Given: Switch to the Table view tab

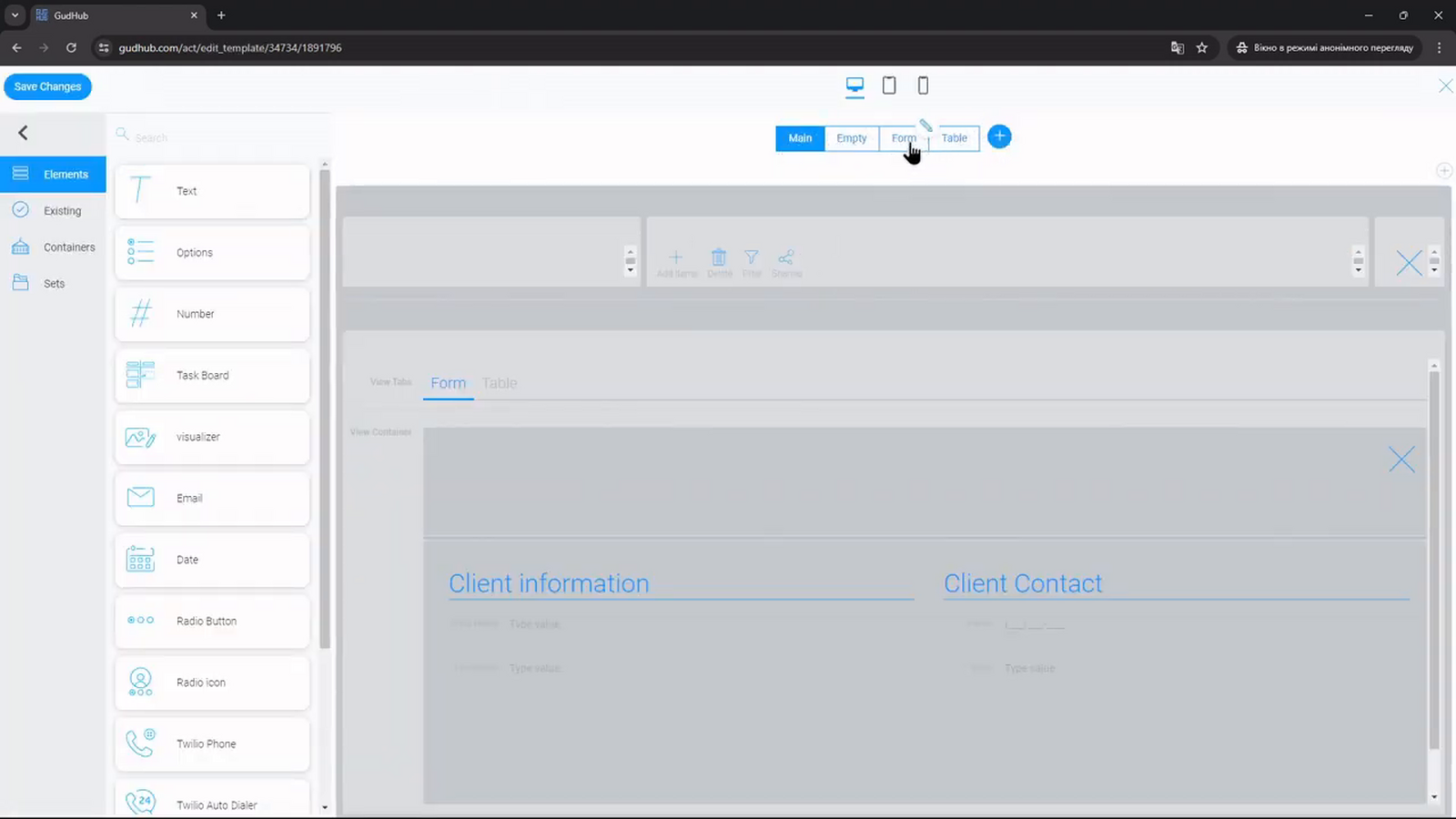Looking at the screenshot, I should 955,138.
